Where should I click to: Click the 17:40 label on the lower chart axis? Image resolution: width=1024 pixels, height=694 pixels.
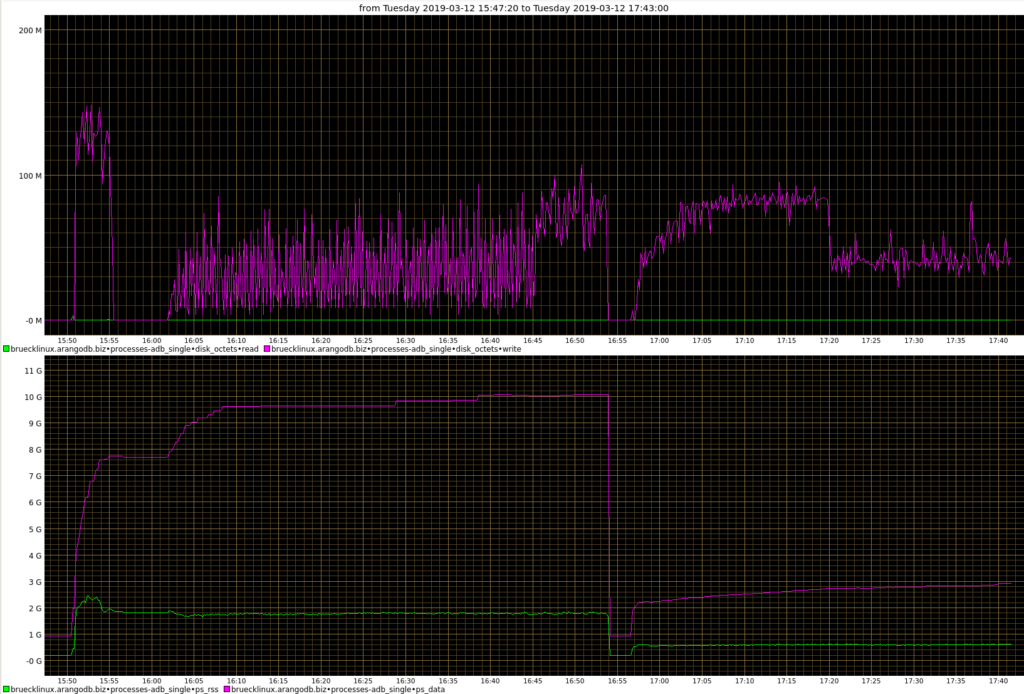[x=998, y=681]
